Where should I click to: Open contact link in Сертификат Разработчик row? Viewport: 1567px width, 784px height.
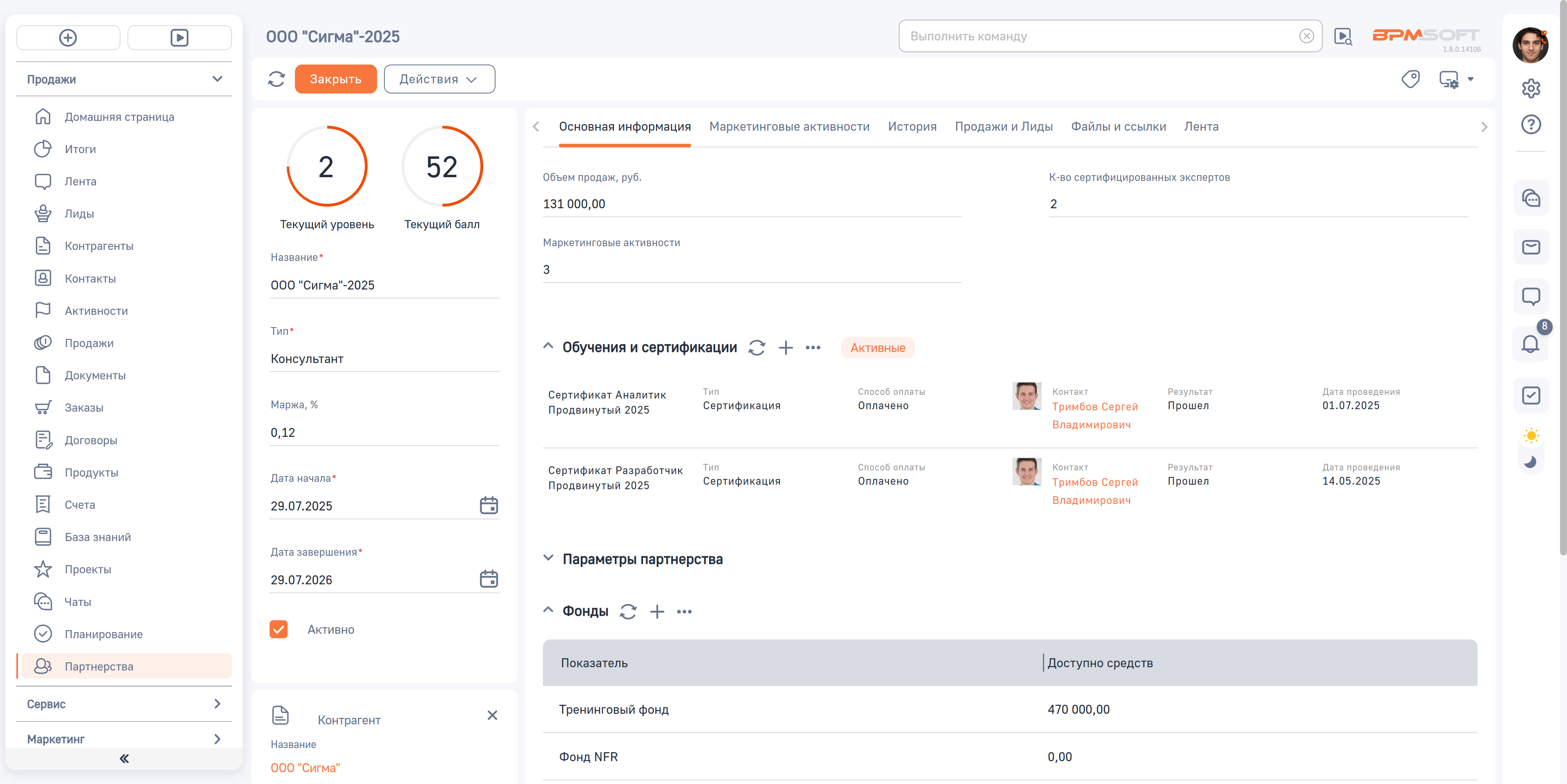(1094, 491)
